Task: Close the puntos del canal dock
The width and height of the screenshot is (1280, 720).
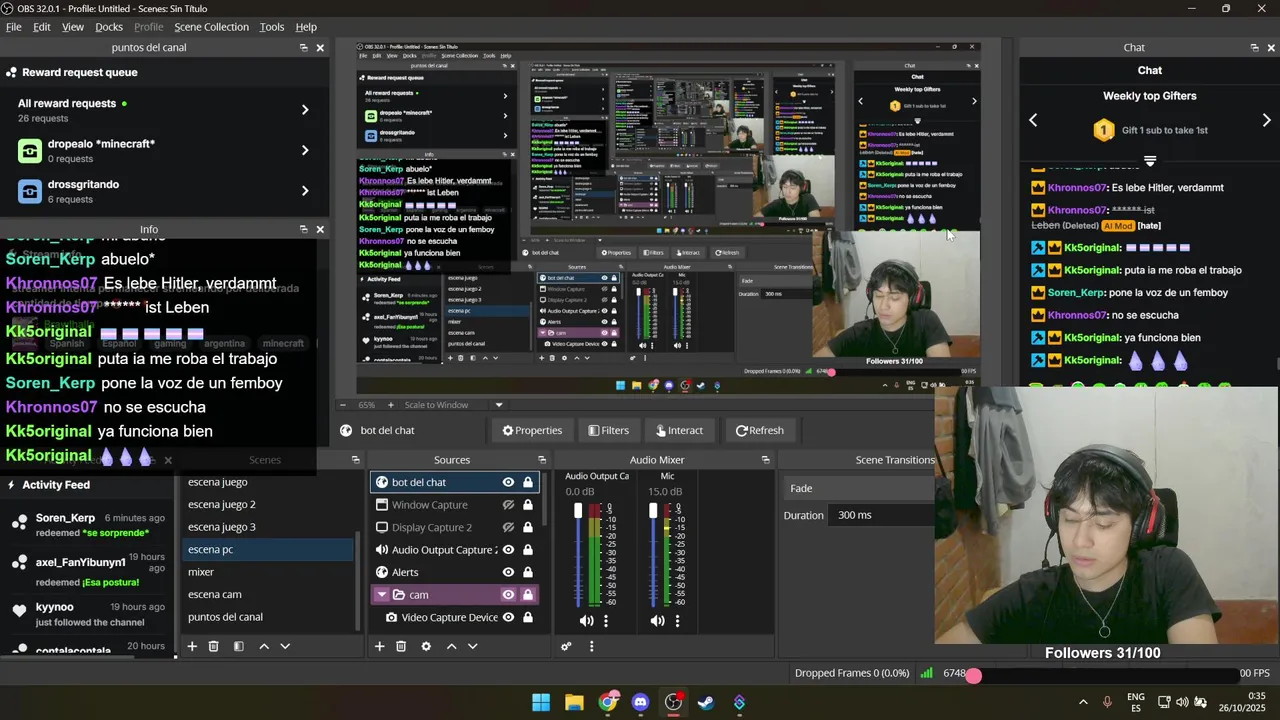Action: point(320,48)
